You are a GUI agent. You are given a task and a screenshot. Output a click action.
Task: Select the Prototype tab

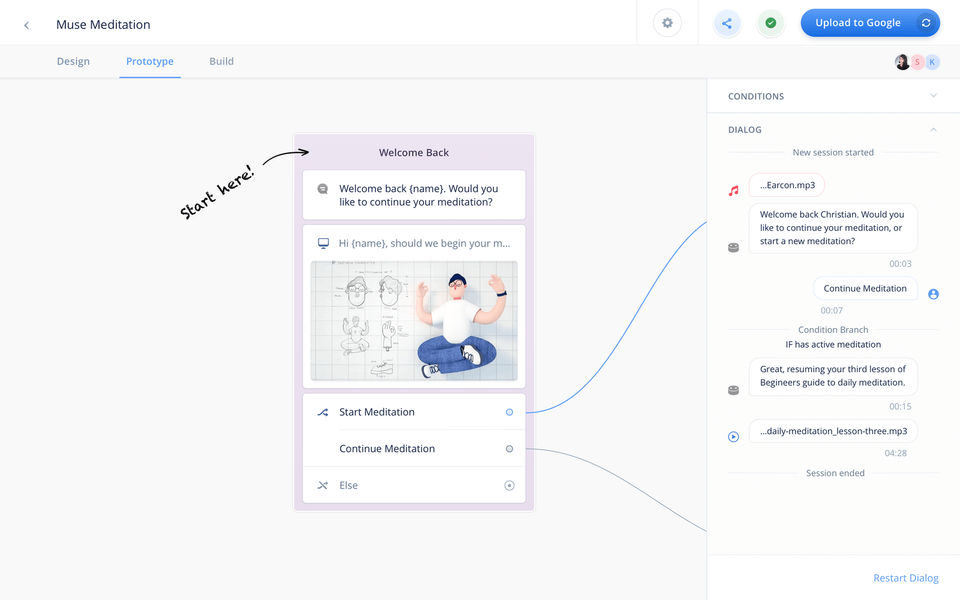[150, 61]
